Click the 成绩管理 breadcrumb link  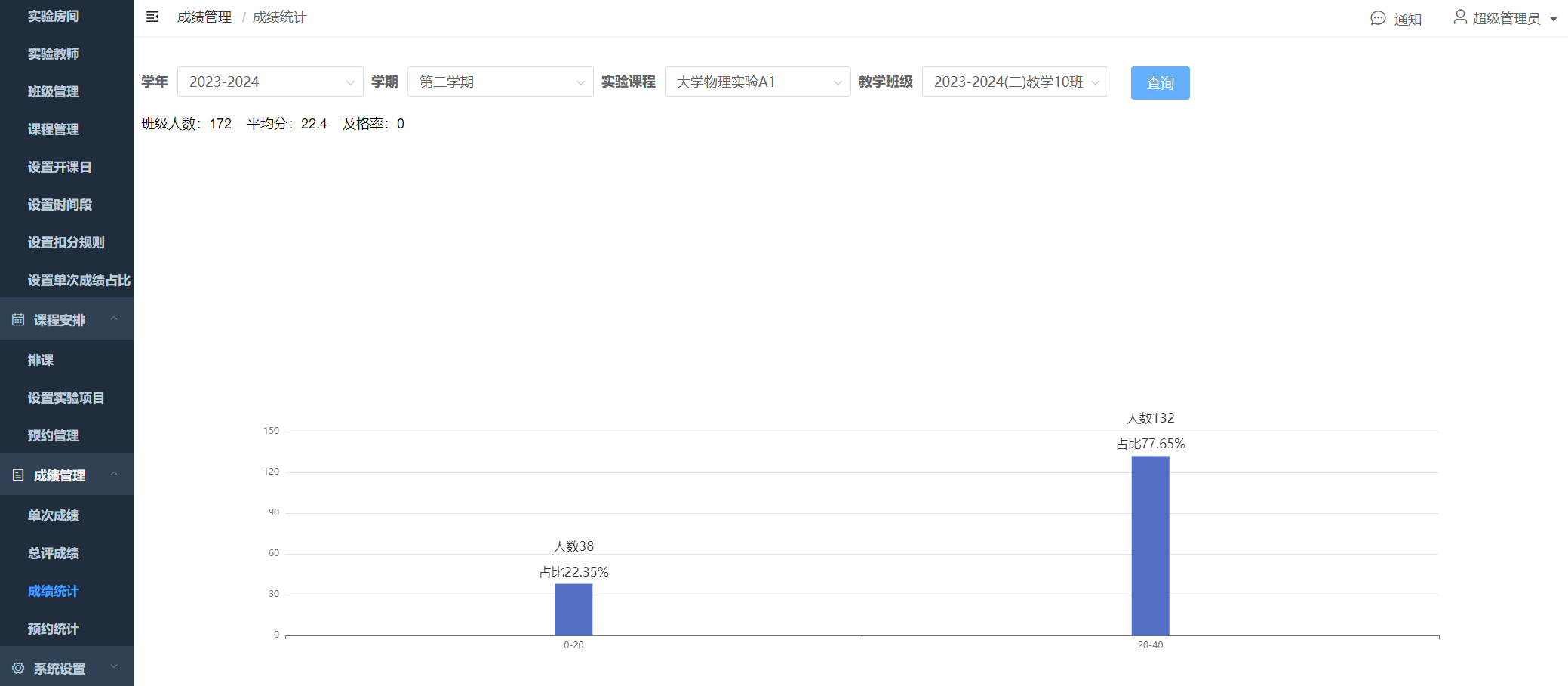pyautogui.click(x=204, y=17)
